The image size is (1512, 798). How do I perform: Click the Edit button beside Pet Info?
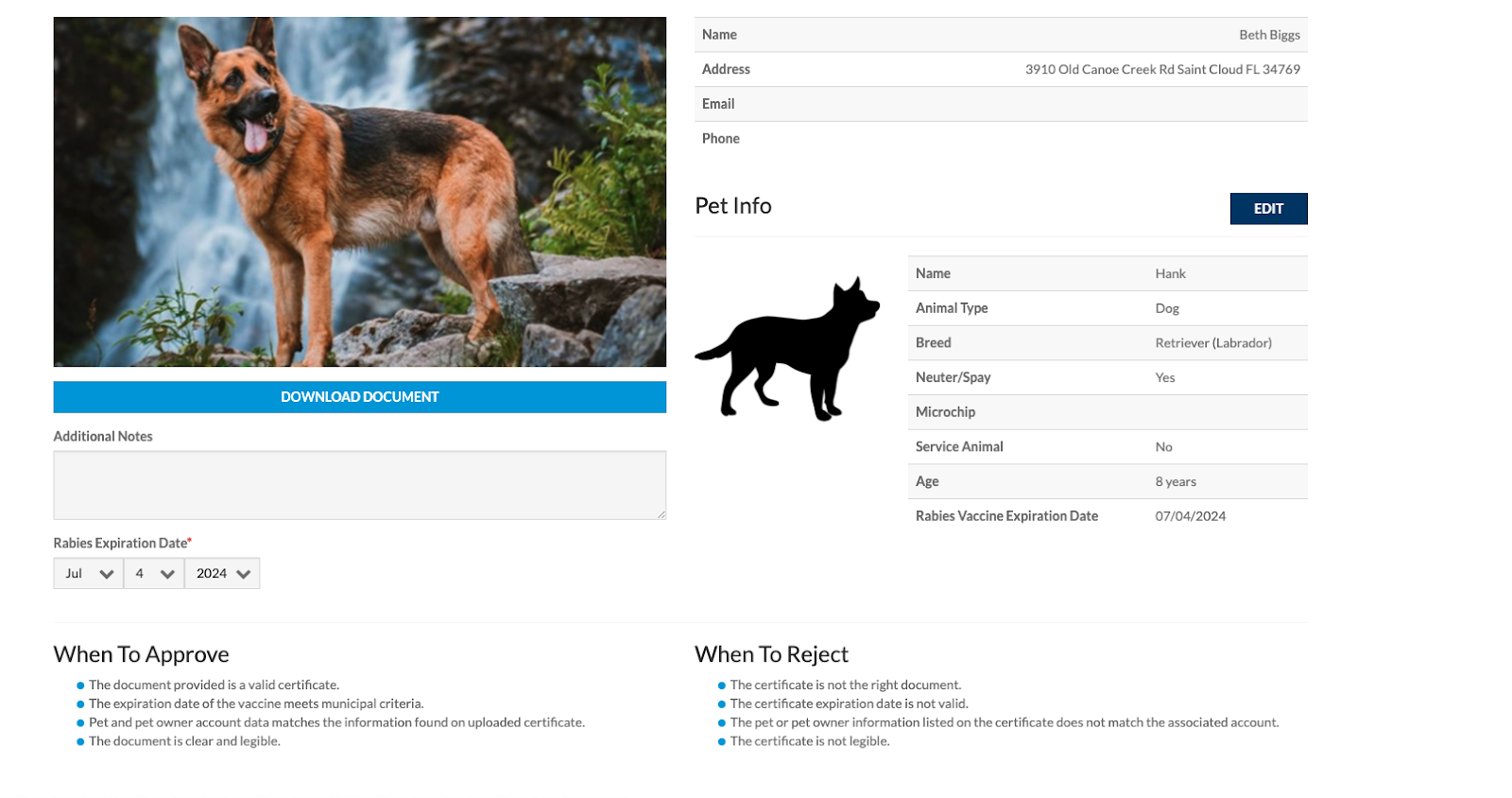tap(1268, 209)
